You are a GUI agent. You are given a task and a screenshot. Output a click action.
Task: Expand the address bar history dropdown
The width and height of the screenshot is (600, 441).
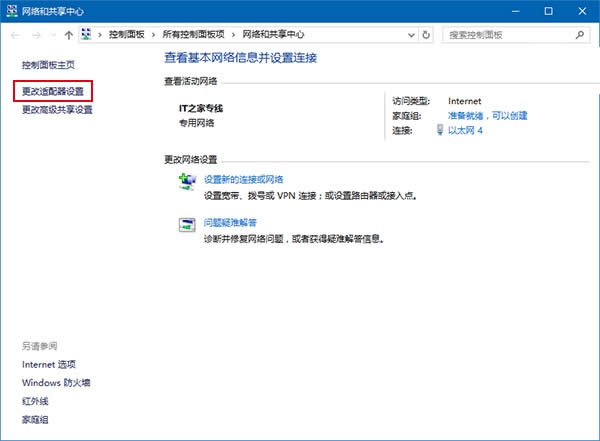click(407, 35)
